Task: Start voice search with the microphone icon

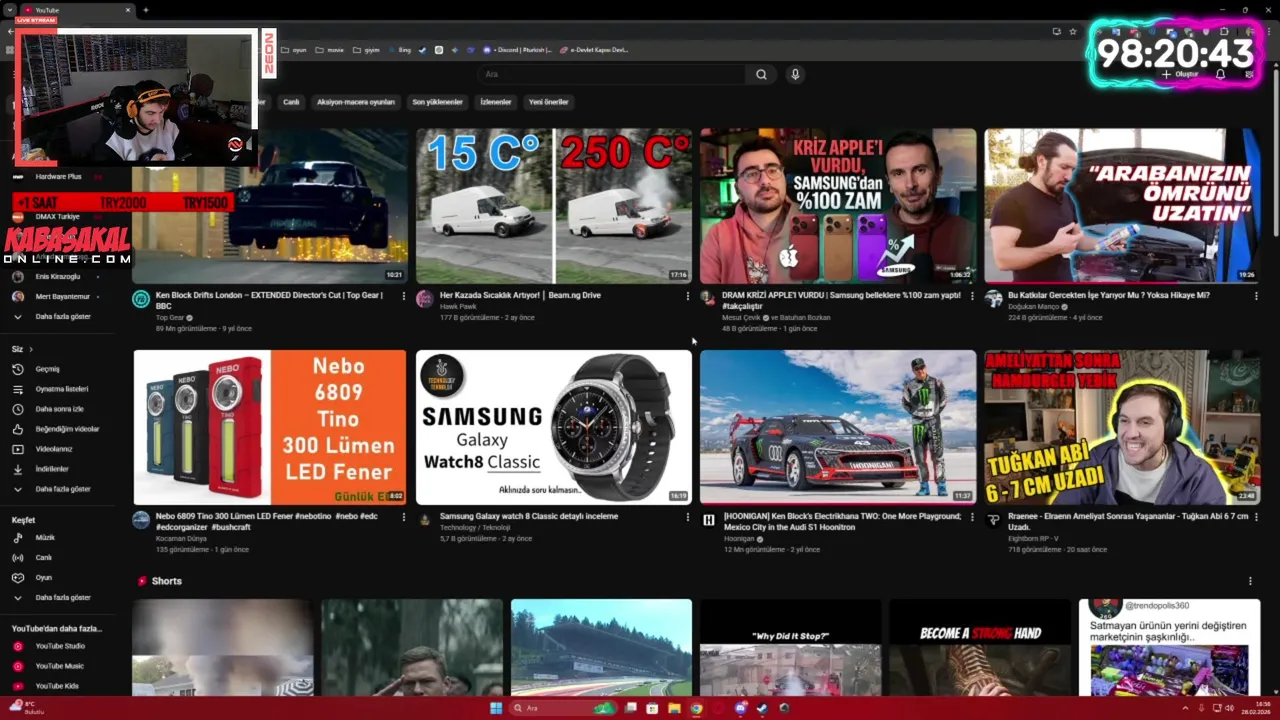Action: point(795,74)
